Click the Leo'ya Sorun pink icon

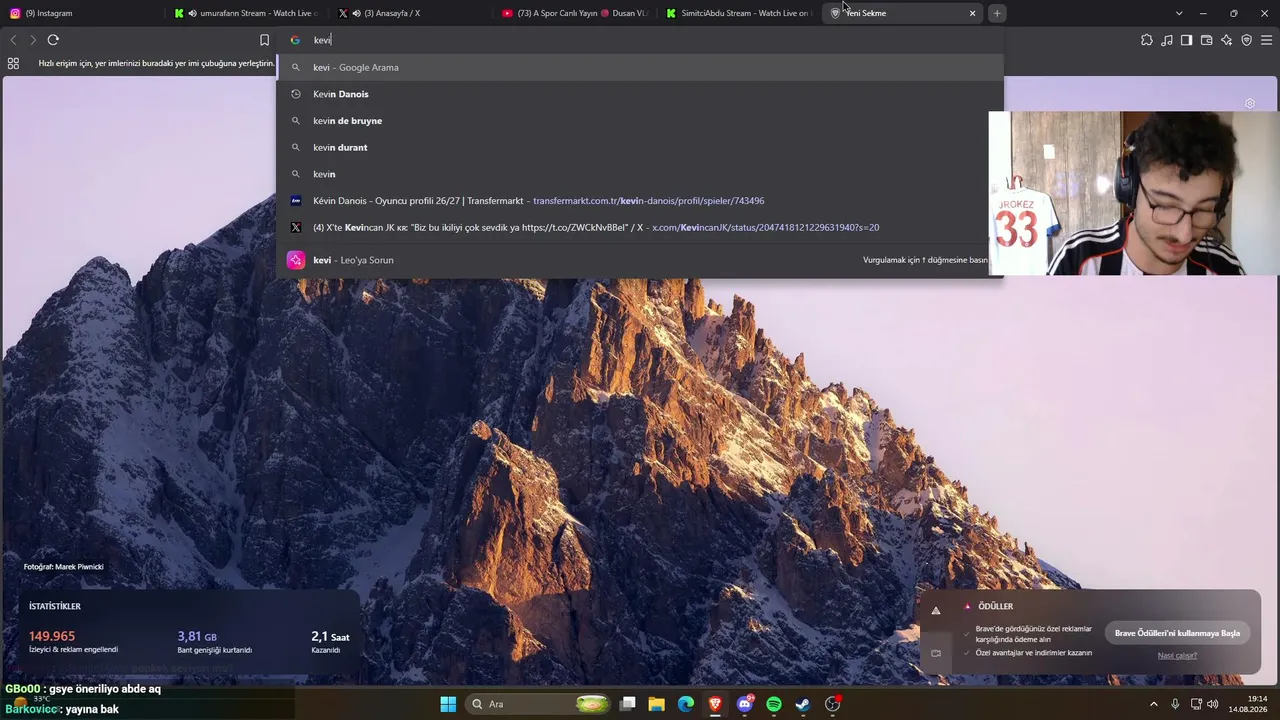coord(296,260)
